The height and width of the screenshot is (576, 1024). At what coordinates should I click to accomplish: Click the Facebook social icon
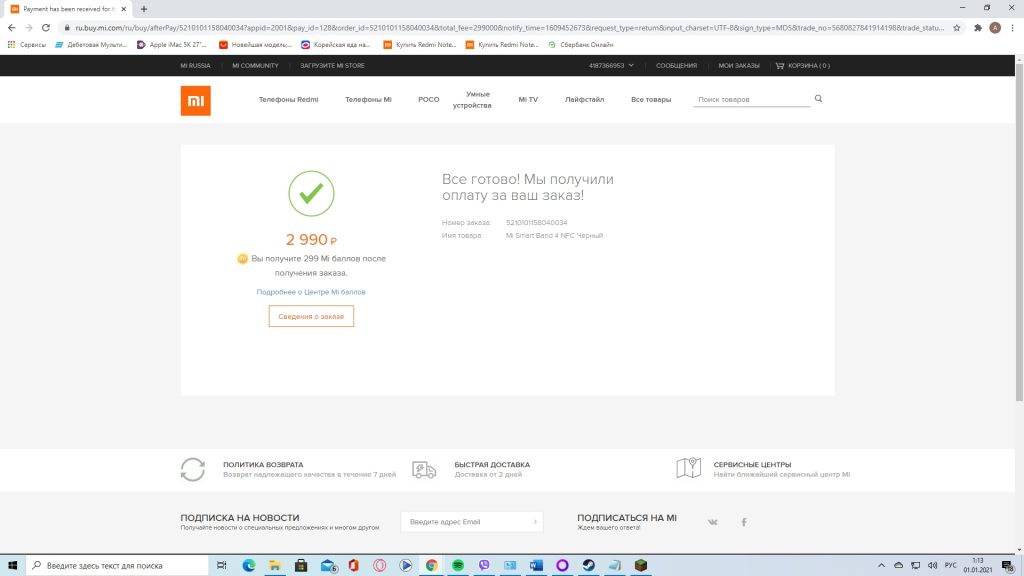[744, 522]
